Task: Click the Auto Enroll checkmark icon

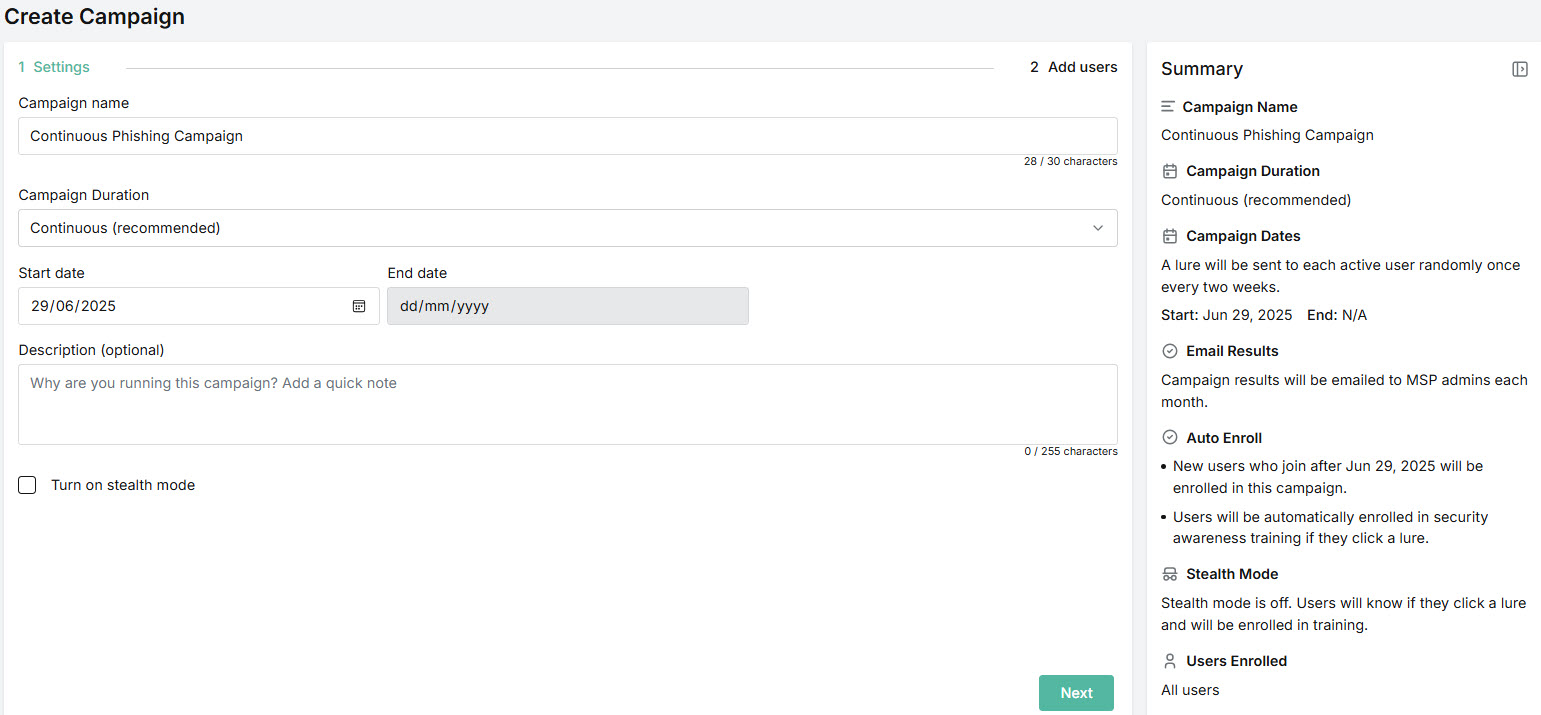Action: (x=1169, y=438)
